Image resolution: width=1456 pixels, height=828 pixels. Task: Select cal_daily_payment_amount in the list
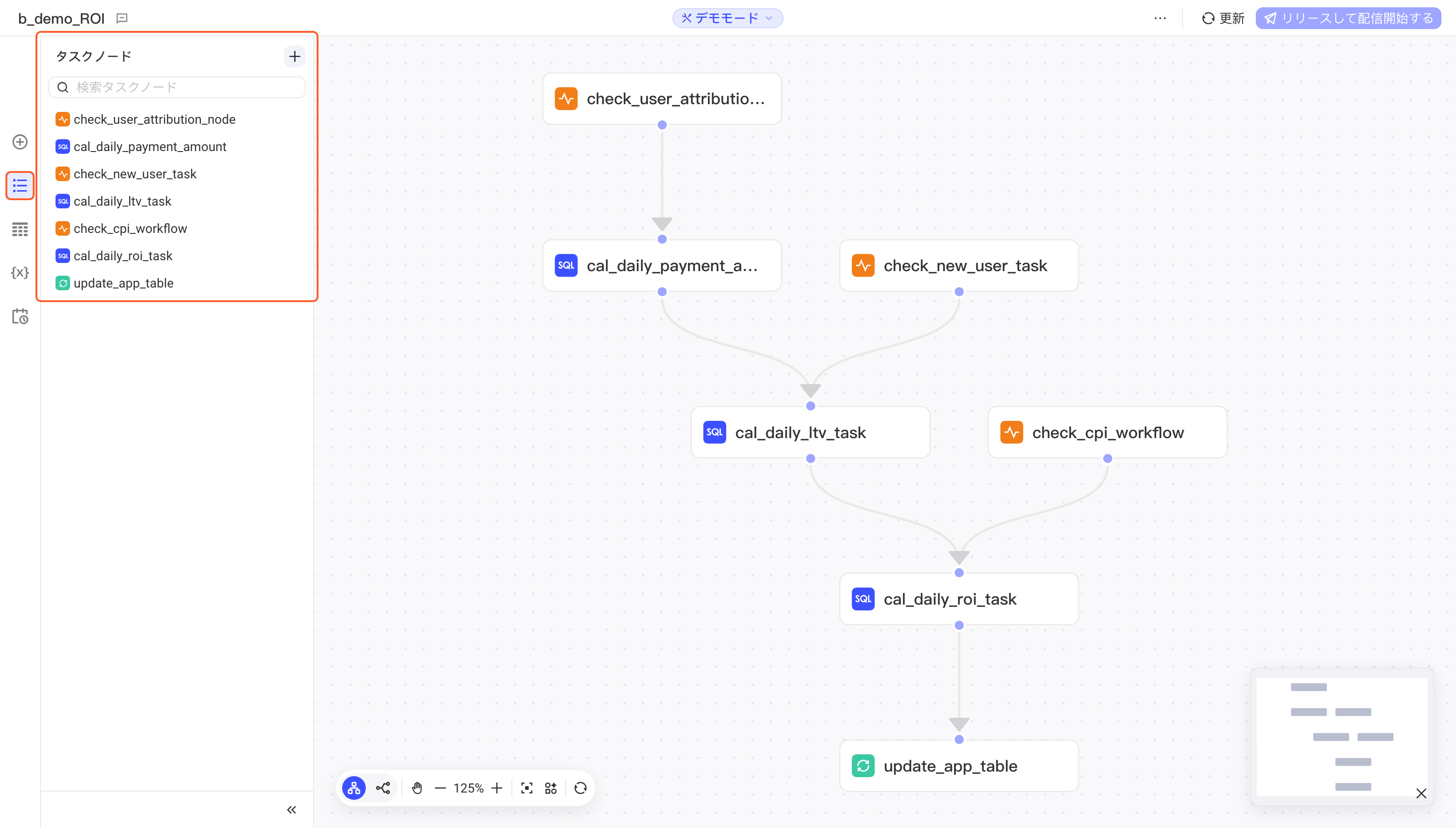tap(177, 146)
